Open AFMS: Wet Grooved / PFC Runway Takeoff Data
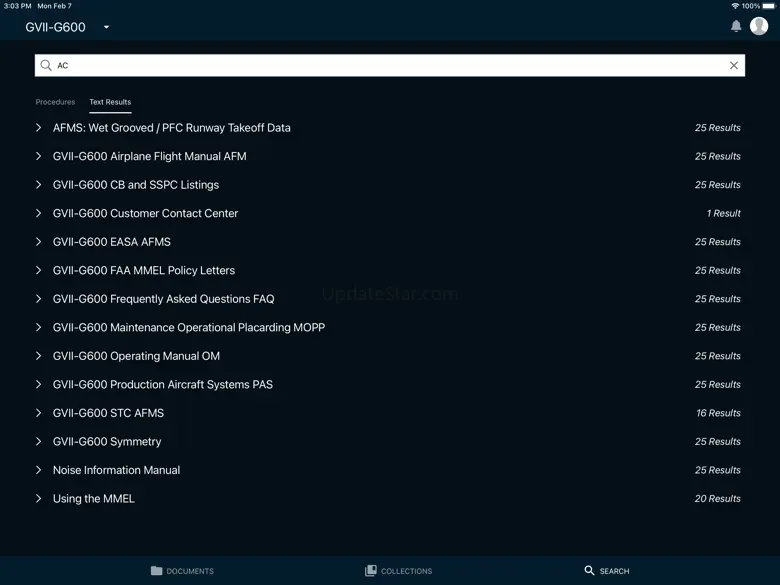 pyautogui.click(x=172, y=128)
